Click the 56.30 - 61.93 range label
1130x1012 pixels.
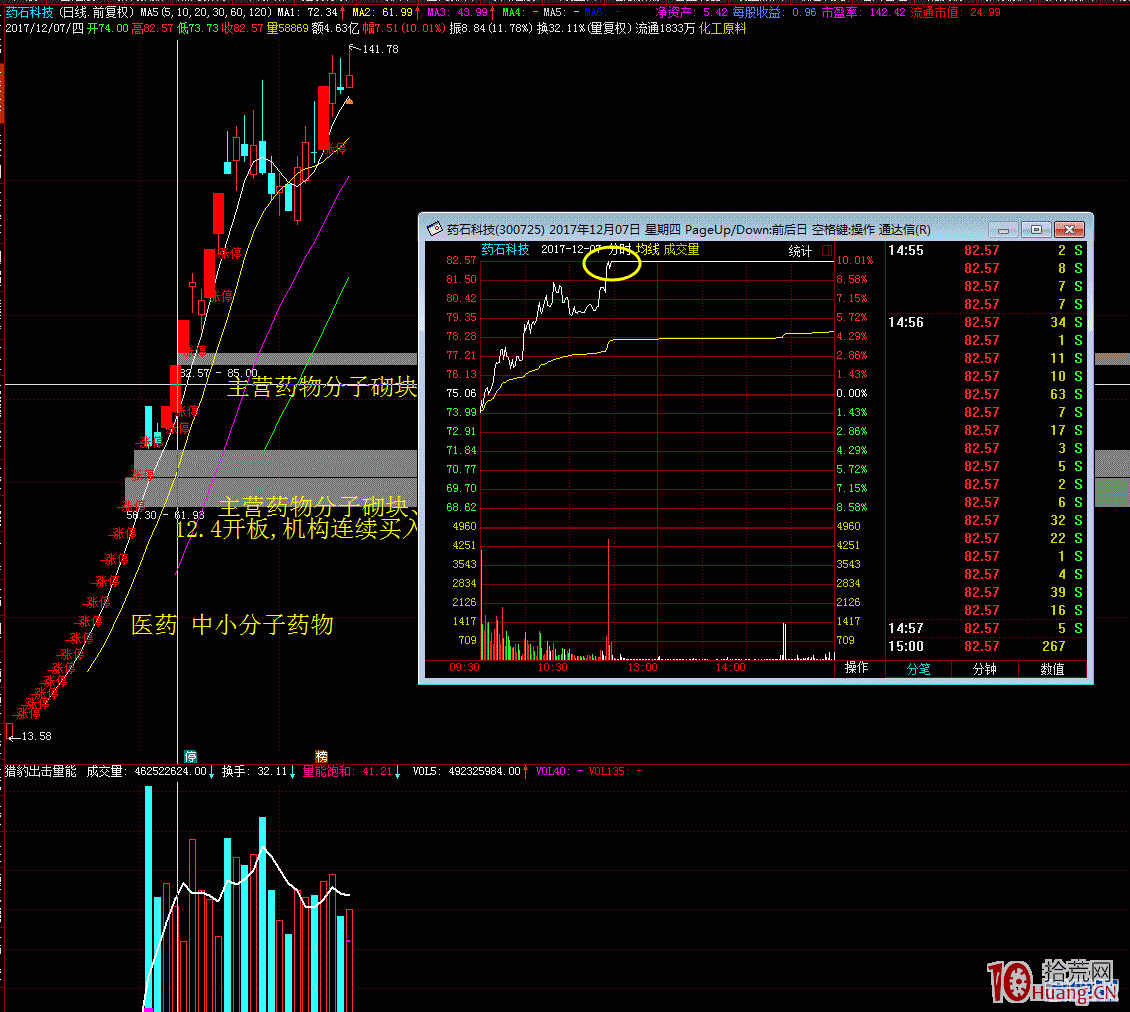(166, 515)
